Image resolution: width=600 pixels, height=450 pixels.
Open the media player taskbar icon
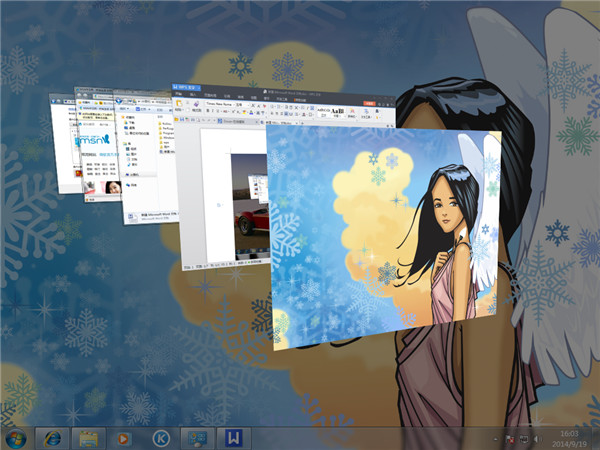point(123,438)
